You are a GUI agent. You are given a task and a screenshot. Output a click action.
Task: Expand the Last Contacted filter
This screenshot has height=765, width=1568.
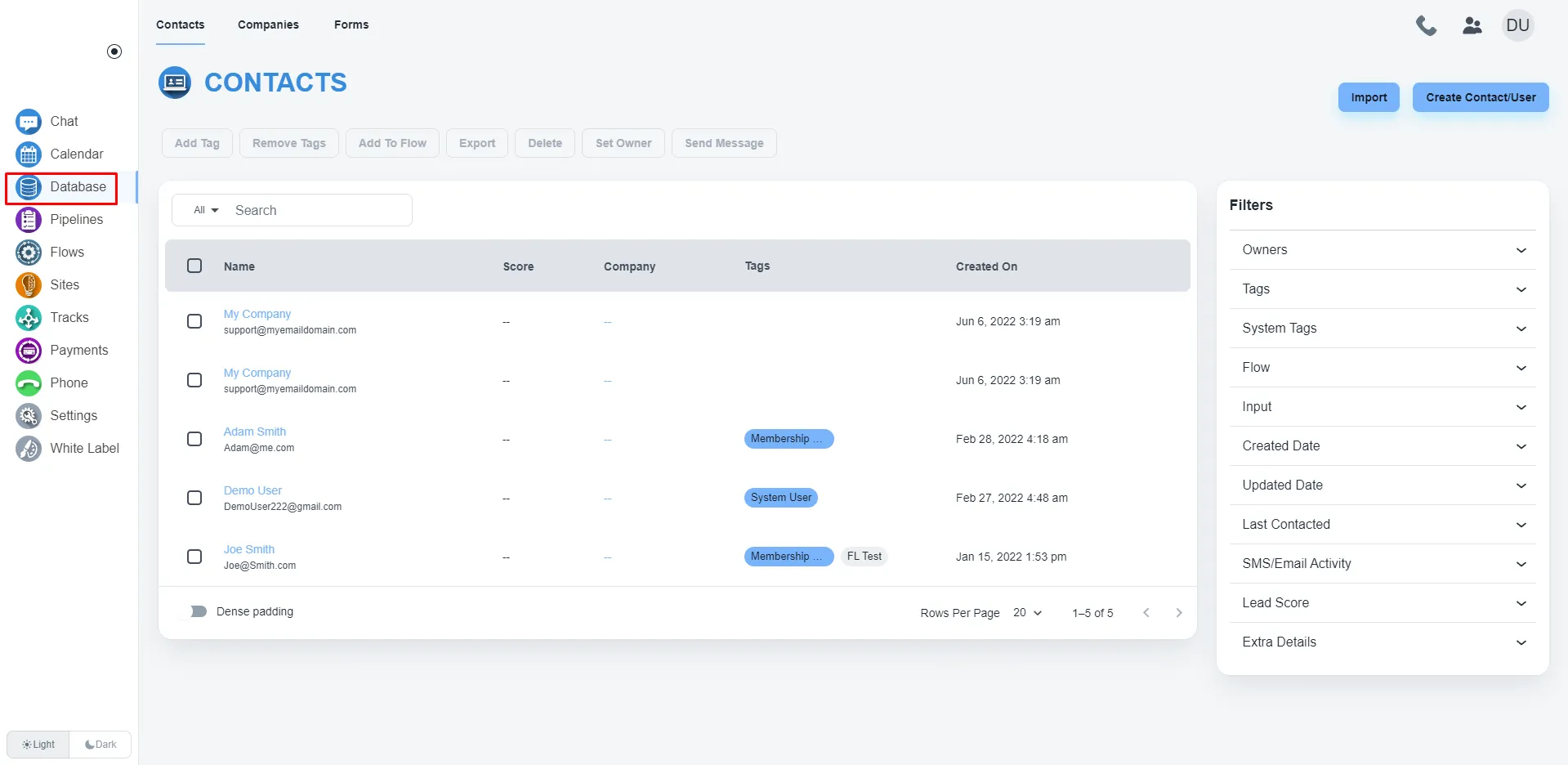click(1383, 525)
